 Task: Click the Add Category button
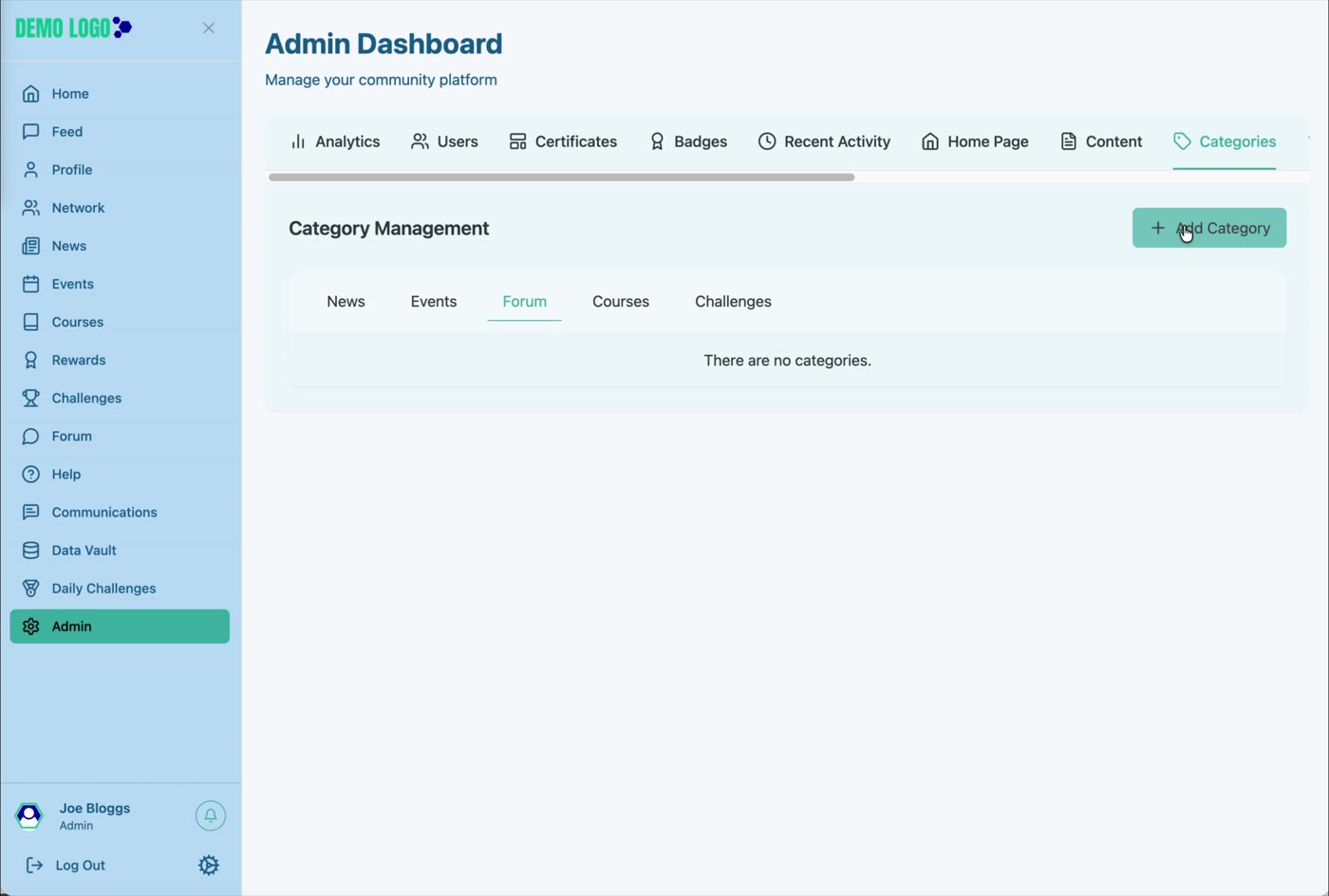(x=1209, y=228)
